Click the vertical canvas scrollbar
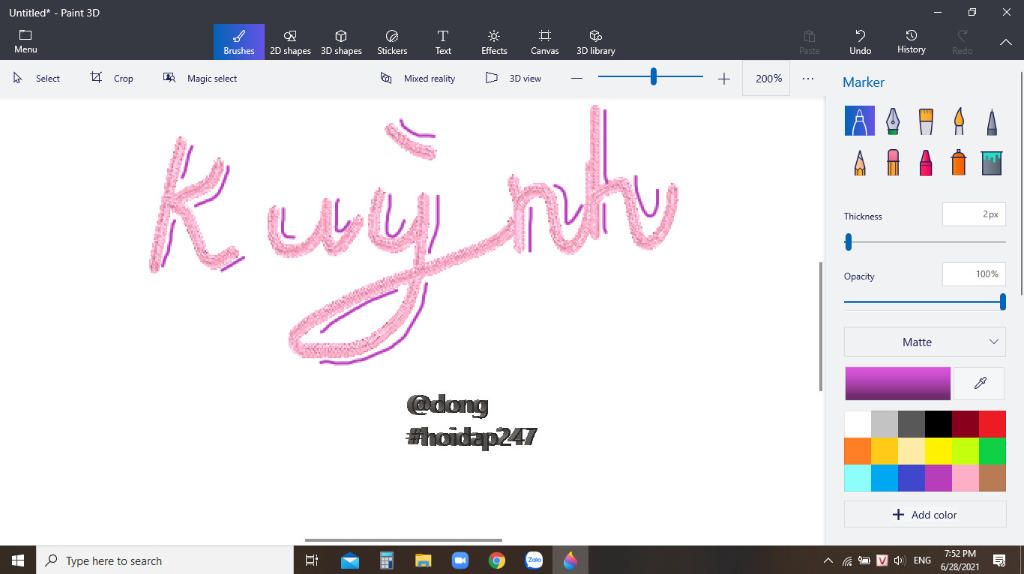The height and width of the screenshot is (574, 1024). [821, 326]
